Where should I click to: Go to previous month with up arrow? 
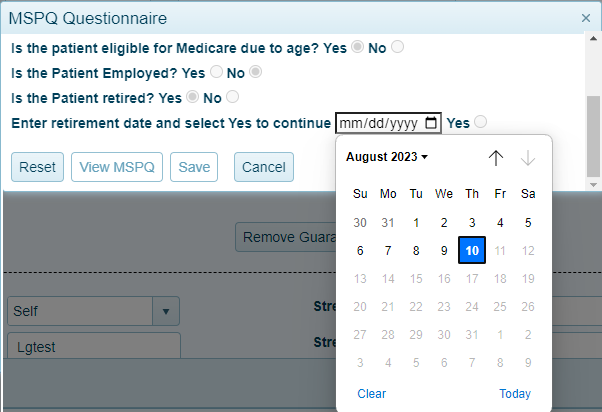(496, 158)
